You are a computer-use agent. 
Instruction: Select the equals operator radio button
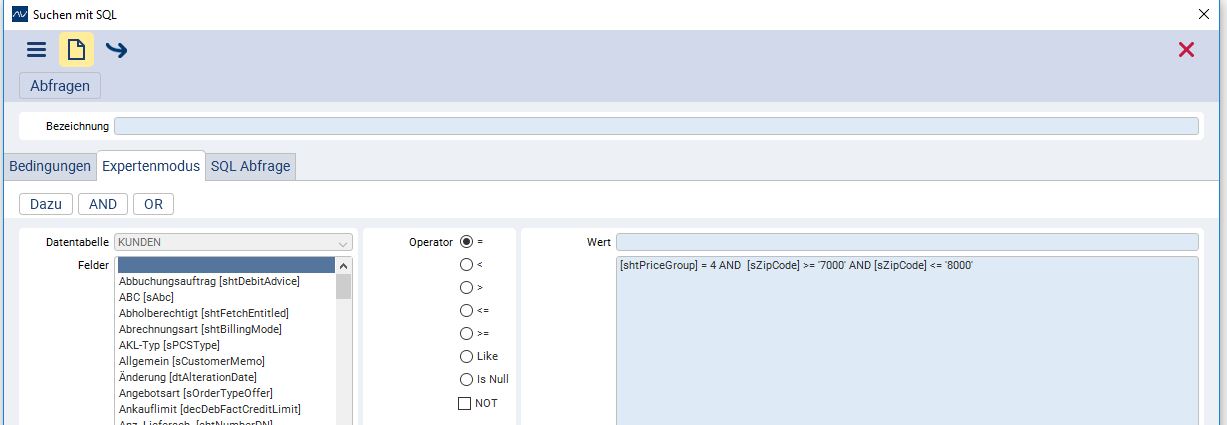(x=466, y=242)
